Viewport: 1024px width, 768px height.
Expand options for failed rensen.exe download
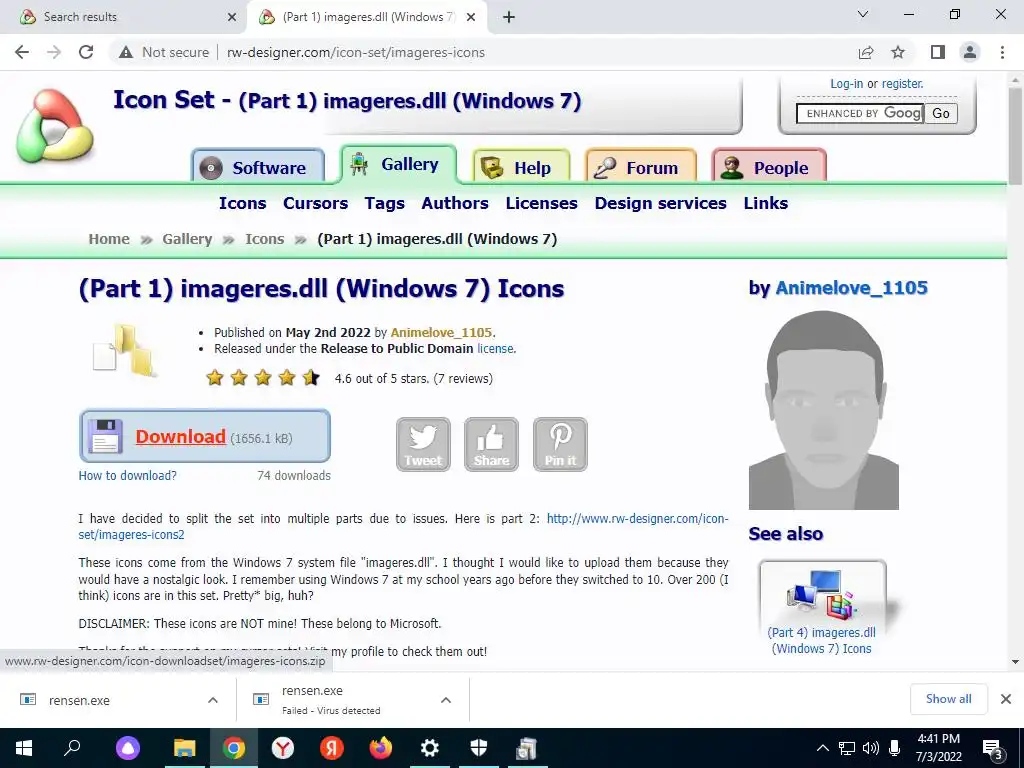click(446, 700)
